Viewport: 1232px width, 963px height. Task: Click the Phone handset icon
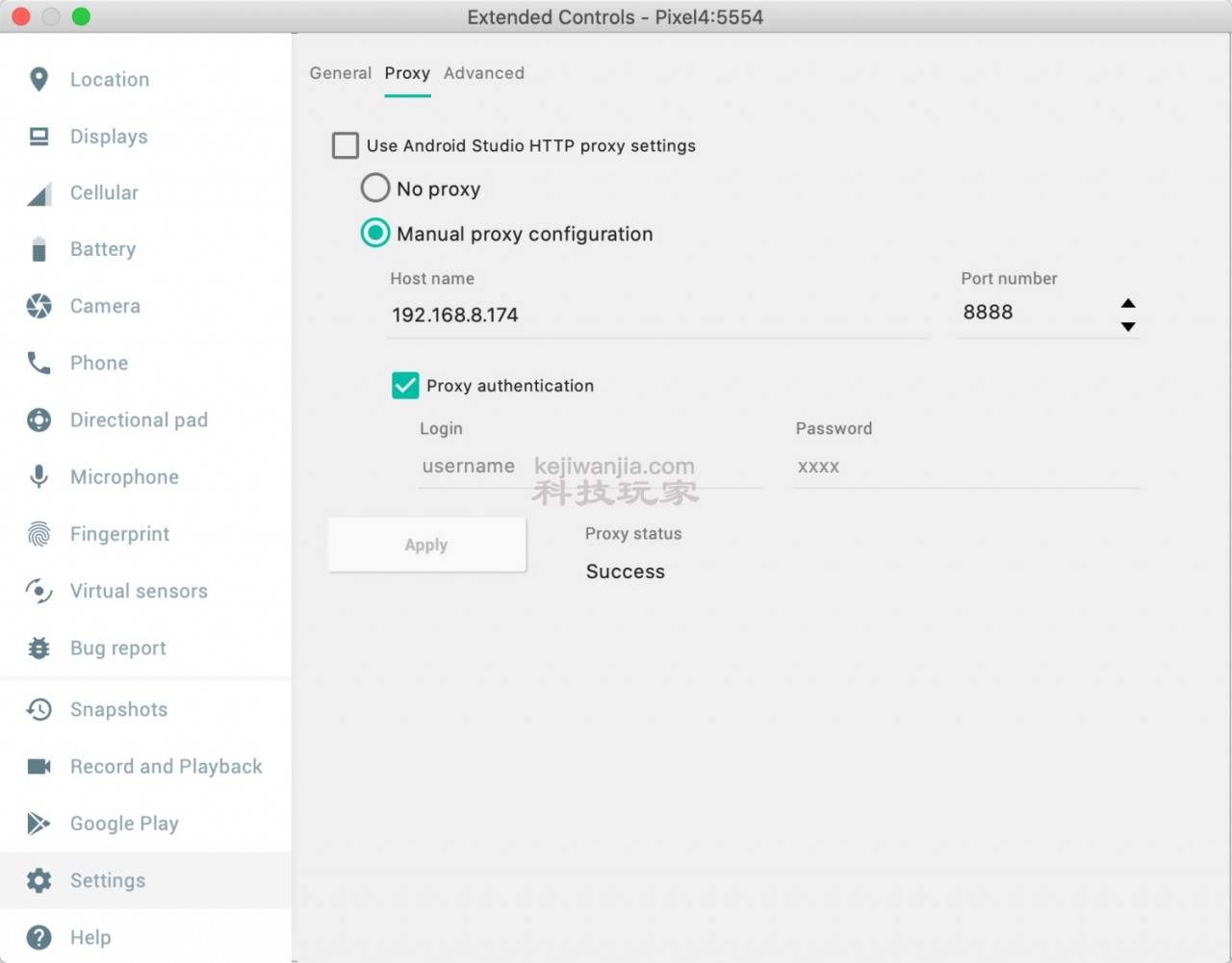point(38,363)
